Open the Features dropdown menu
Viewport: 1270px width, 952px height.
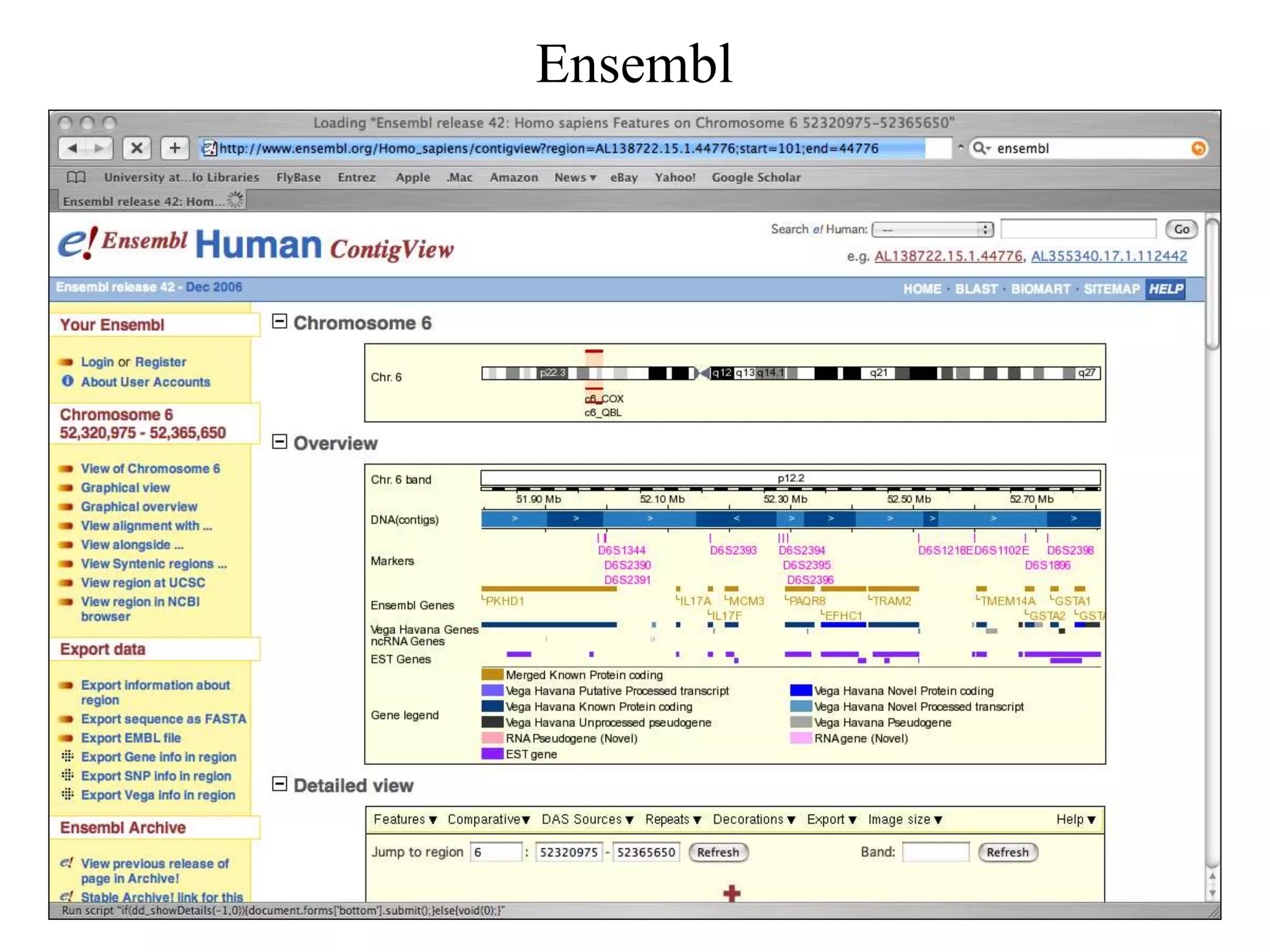405,819
